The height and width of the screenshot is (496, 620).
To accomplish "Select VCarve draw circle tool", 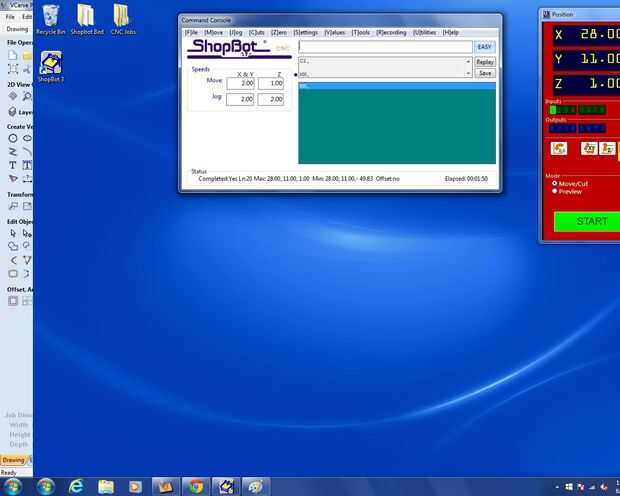I will click(13, 138).
